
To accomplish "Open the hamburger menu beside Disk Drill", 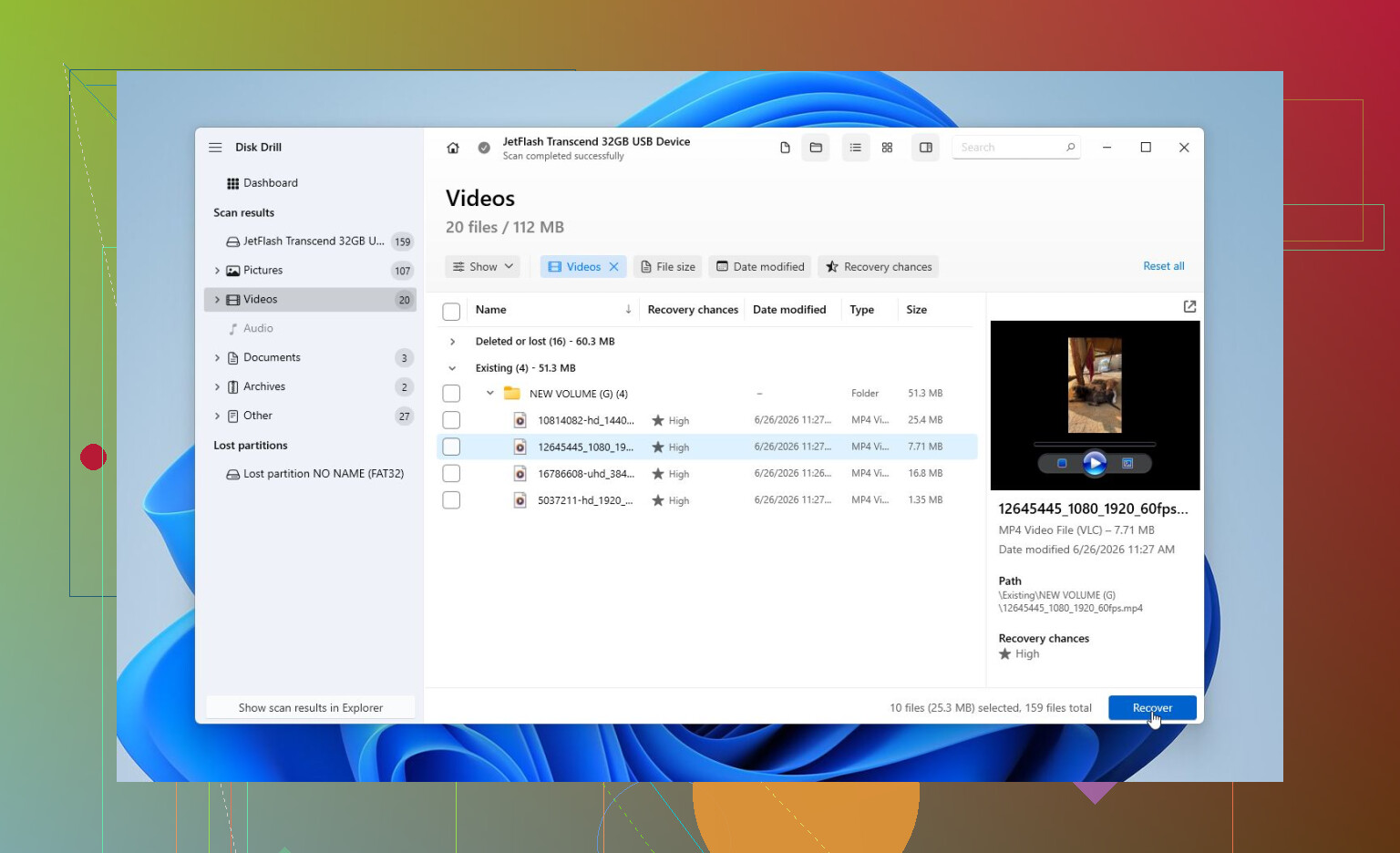I will [x=215, y=148].
